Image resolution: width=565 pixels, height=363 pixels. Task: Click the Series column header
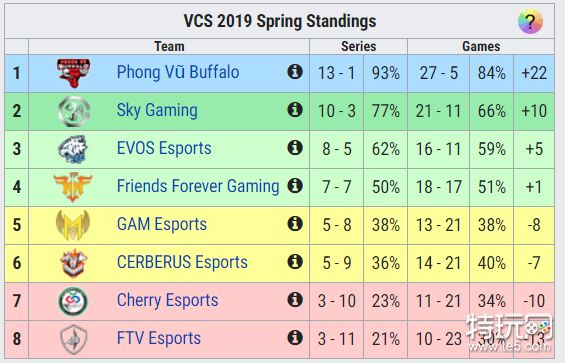(x=359, y=47)
